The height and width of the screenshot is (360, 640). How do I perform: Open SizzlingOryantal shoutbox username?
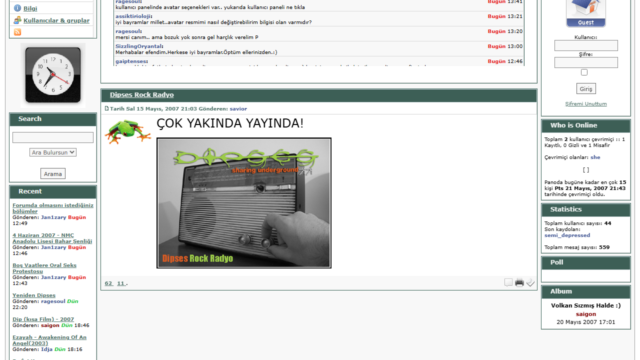coord(139,46)
